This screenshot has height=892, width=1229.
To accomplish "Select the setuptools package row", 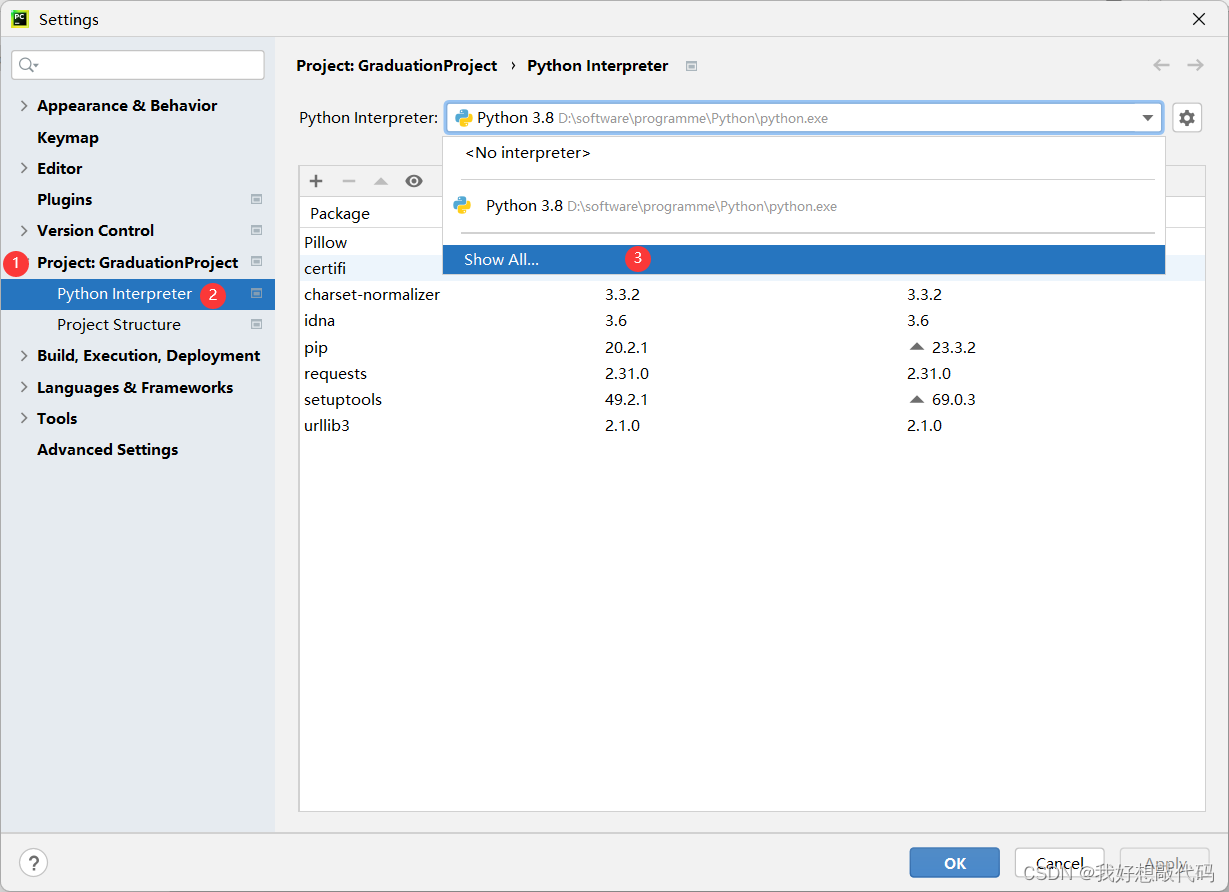I will click(x=752, y=399).
